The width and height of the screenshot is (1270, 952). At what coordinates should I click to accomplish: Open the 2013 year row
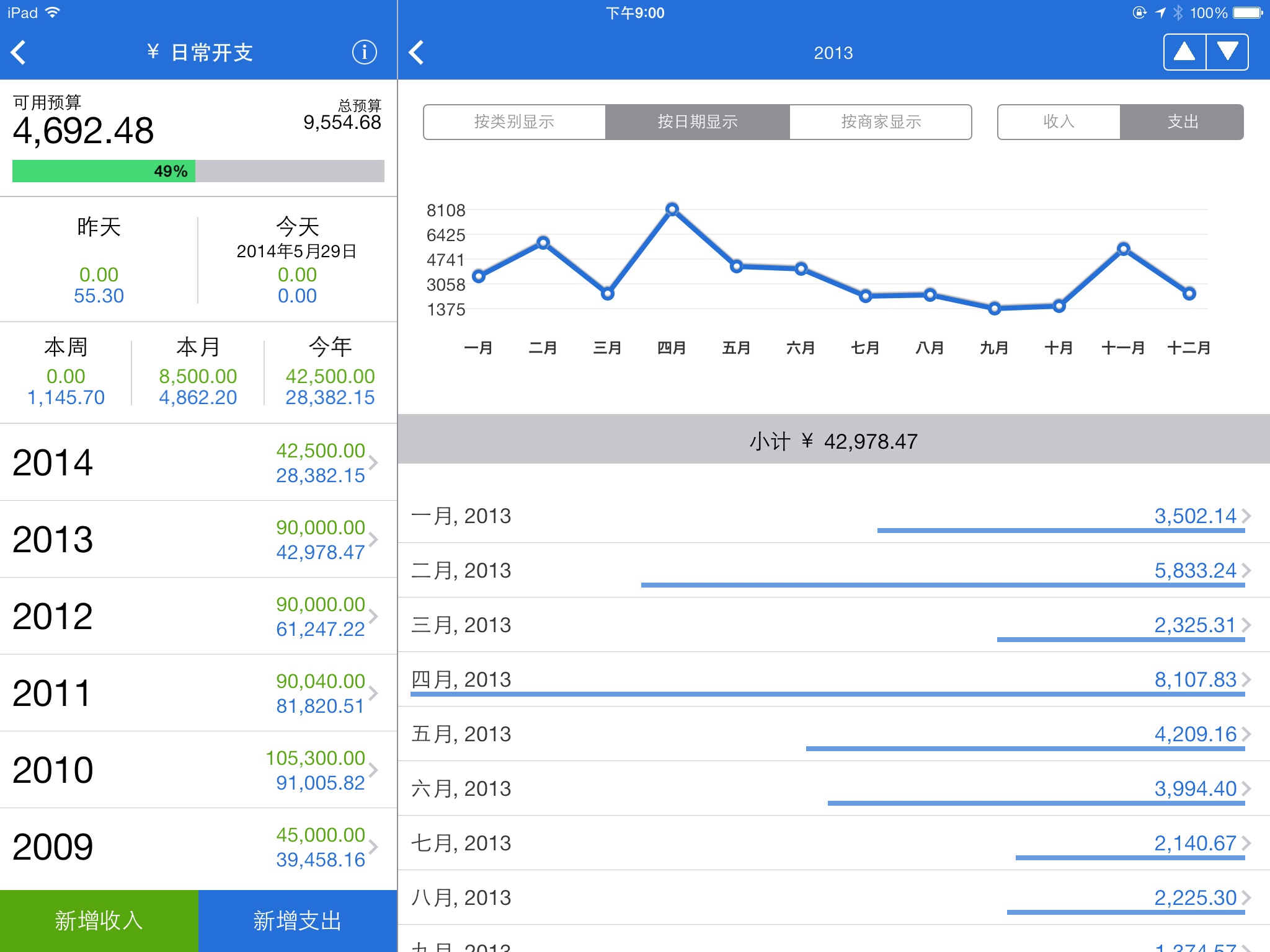[198, 539]
